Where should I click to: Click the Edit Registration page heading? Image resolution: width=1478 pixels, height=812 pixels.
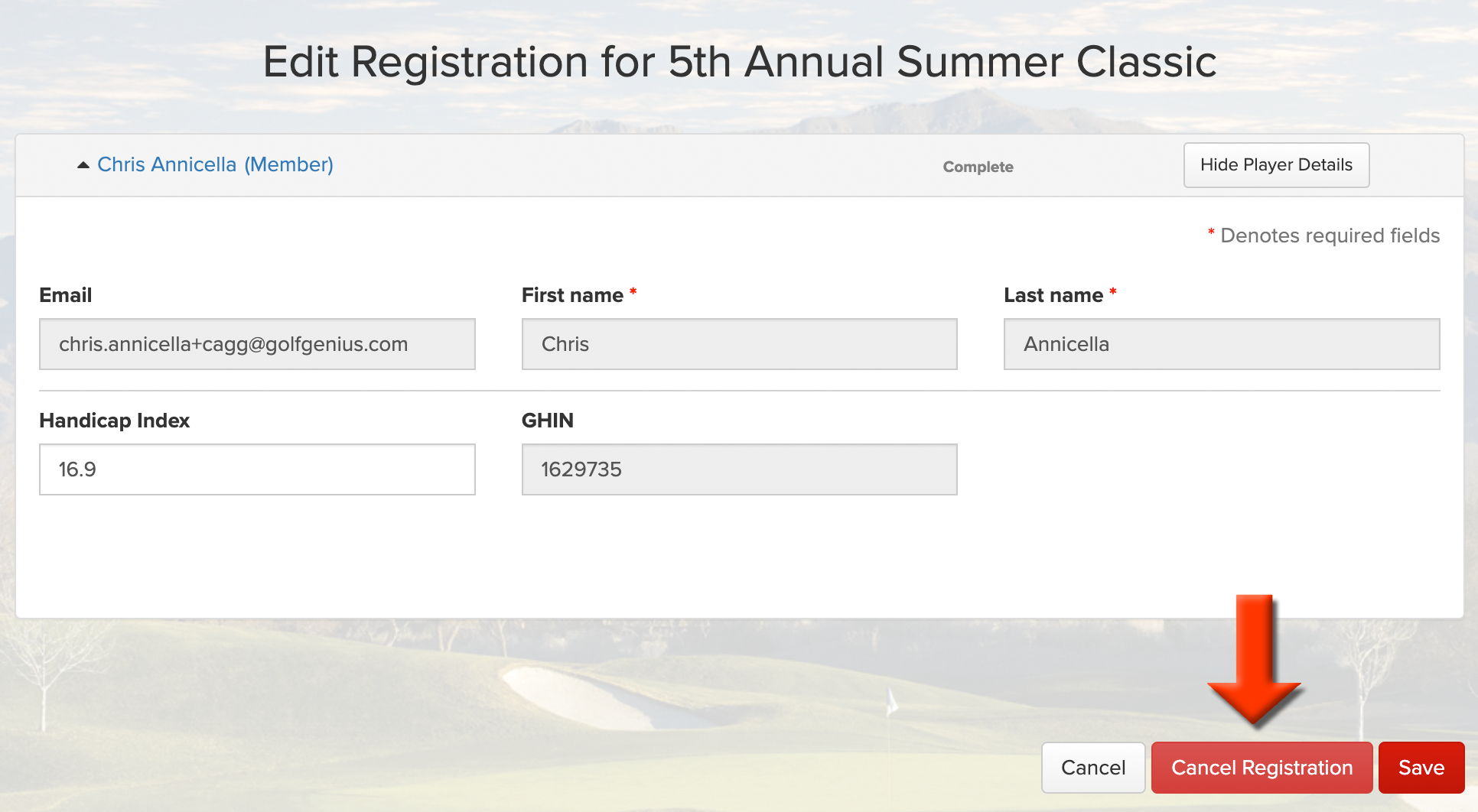[739, 61]
